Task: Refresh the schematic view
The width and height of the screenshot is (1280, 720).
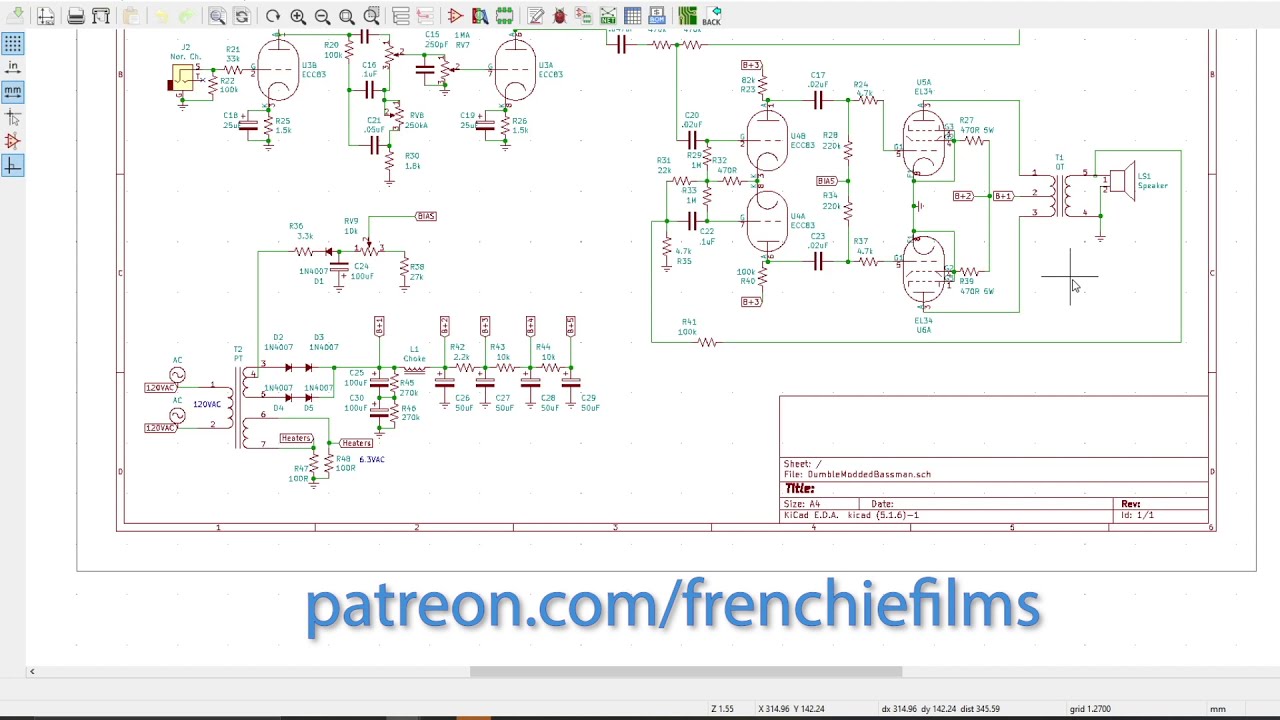Action: (273, 16)
